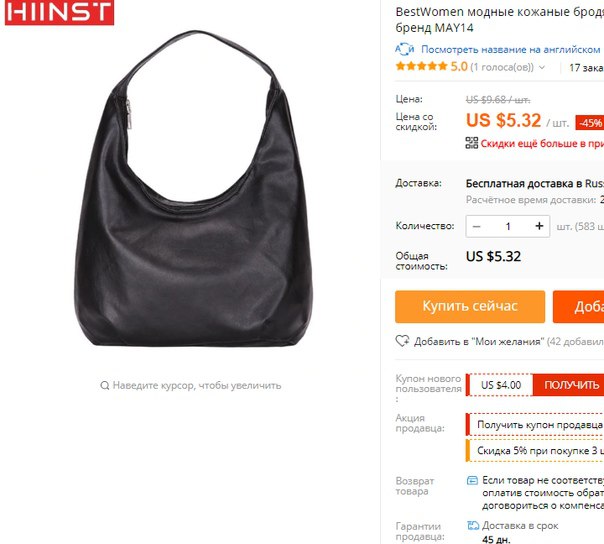
Task: Click the heart wishlist icon
Action: click(x=402, y=341)
